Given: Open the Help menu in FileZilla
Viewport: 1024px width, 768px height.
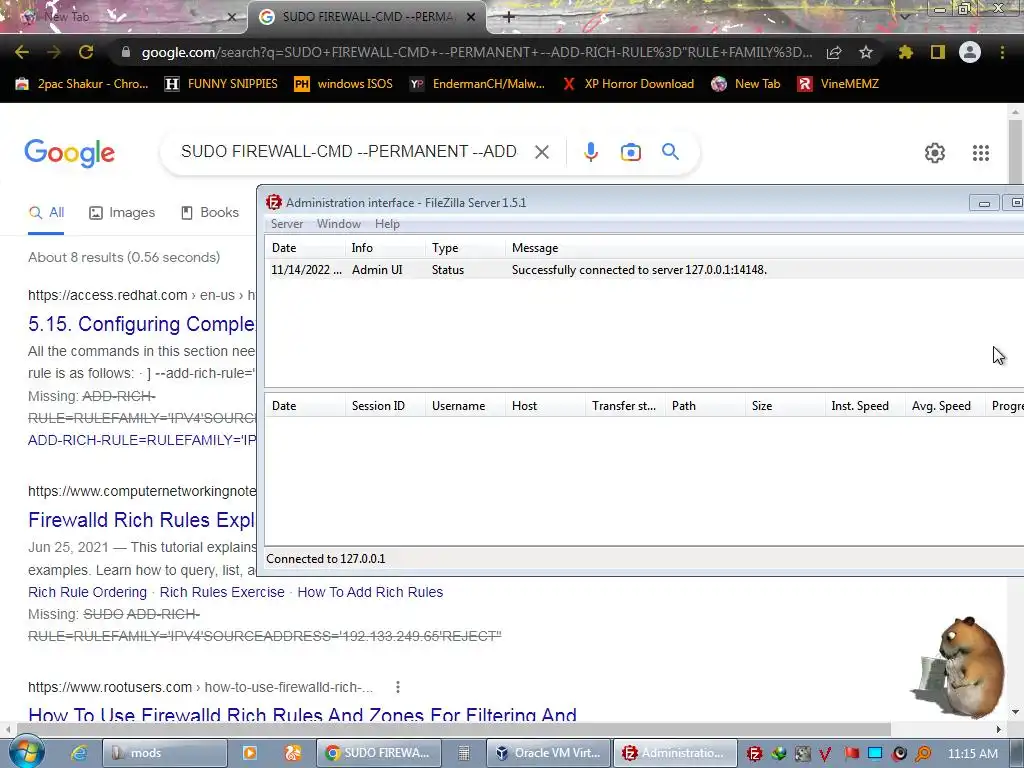Looking at the screenshot, I should [x=387, y=224].
